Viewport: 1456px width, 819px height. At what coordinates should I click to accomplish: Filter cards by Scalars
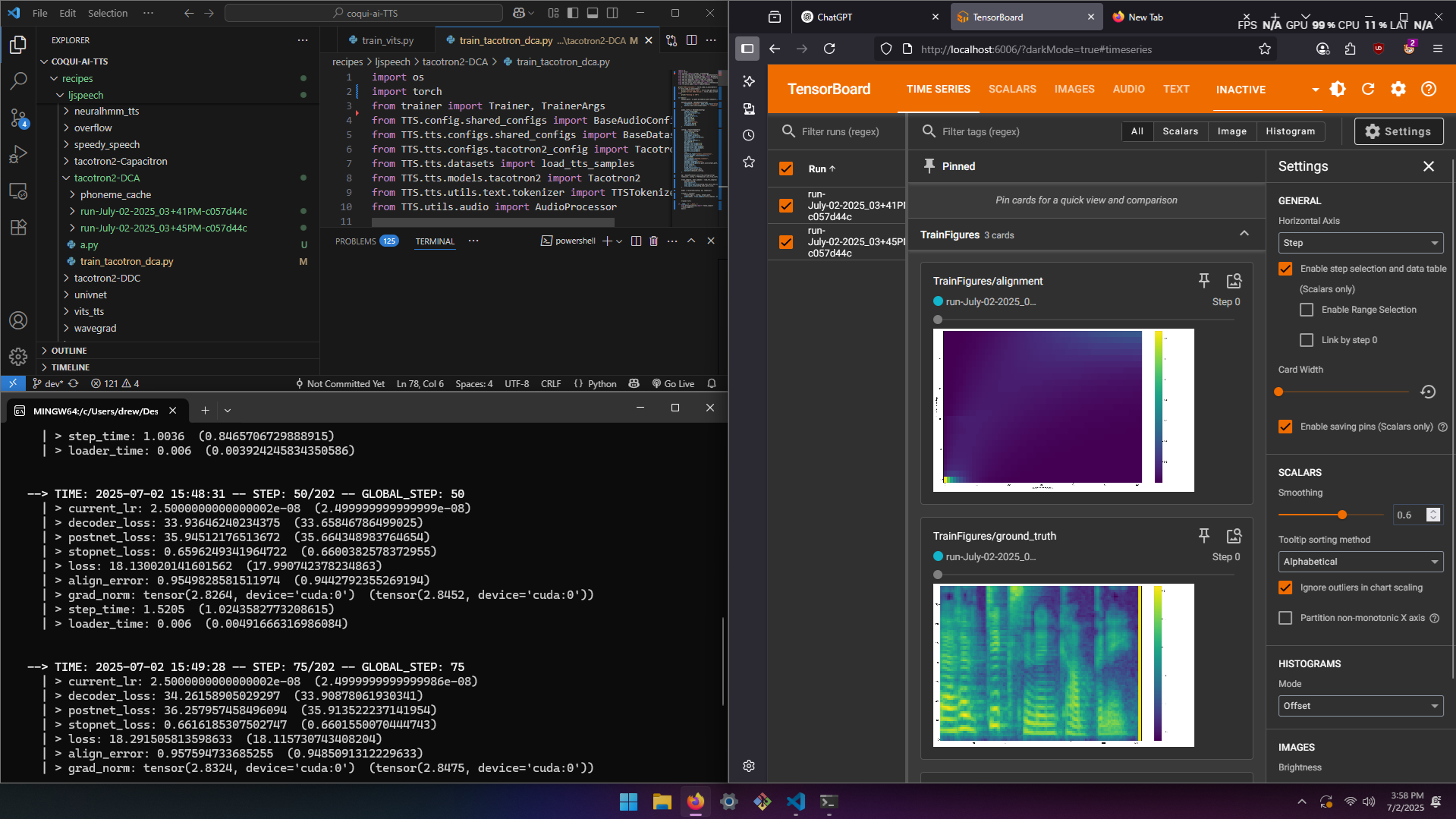click(x=1180, y=131)
